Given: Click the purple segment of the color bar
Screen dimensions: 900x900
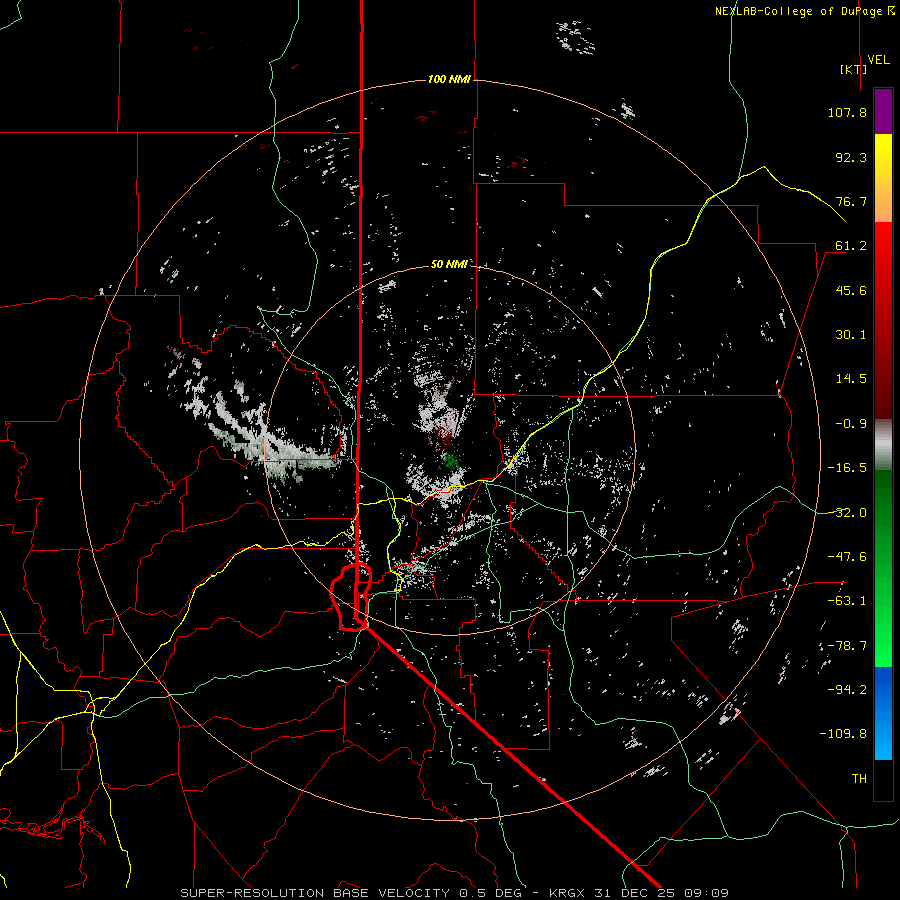Looking at the screenshot, I should click(883, 111).
